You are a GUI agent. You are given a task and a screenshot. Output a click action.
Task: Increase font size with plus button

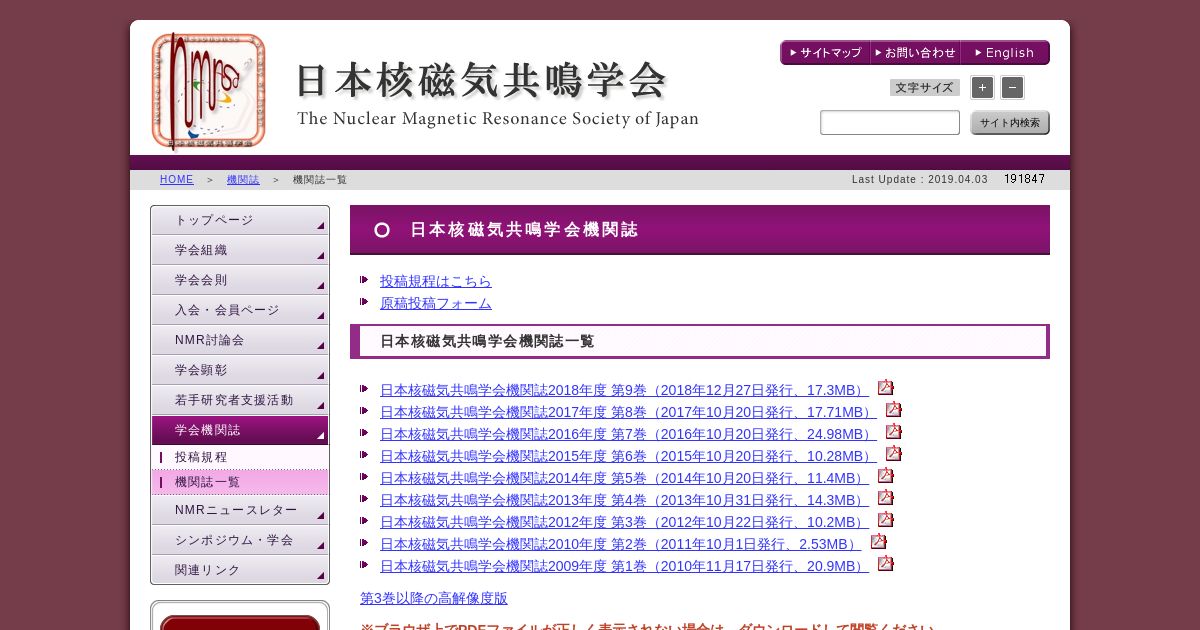[982, 88]
